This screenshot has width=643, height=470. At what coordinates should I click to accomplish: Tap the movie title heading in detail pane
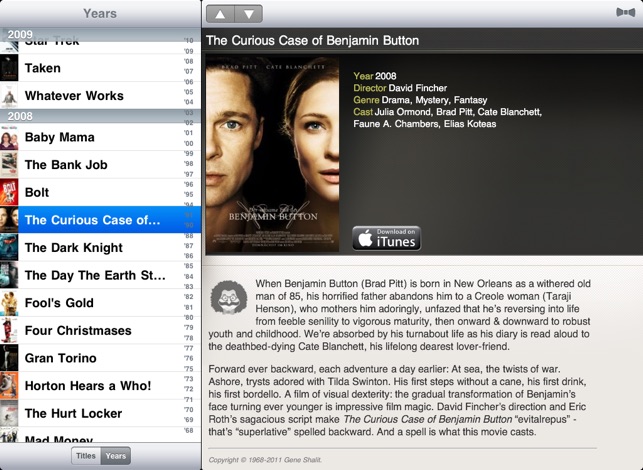(x=312, y=40)
